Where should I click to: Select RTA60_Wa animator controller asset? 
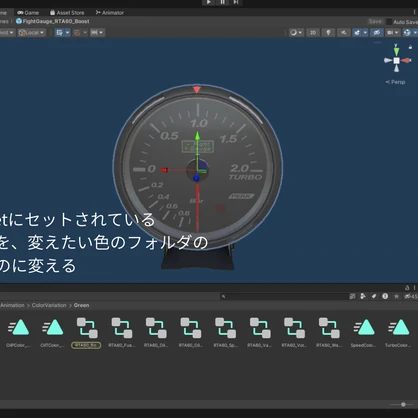click(x=329, y=332)
